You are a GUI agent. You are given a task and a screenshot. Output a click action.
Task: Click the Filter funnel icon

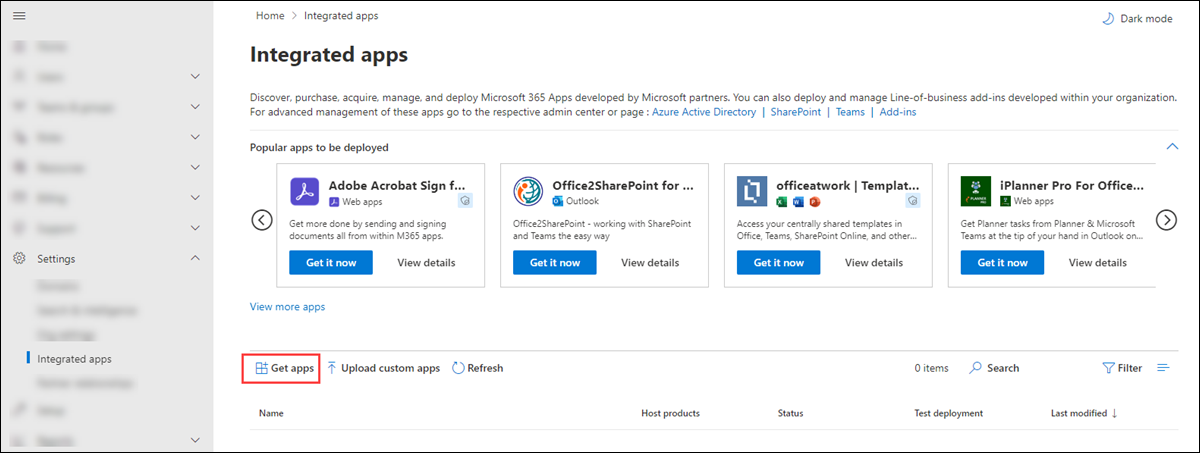click(x=1108, y=368)
